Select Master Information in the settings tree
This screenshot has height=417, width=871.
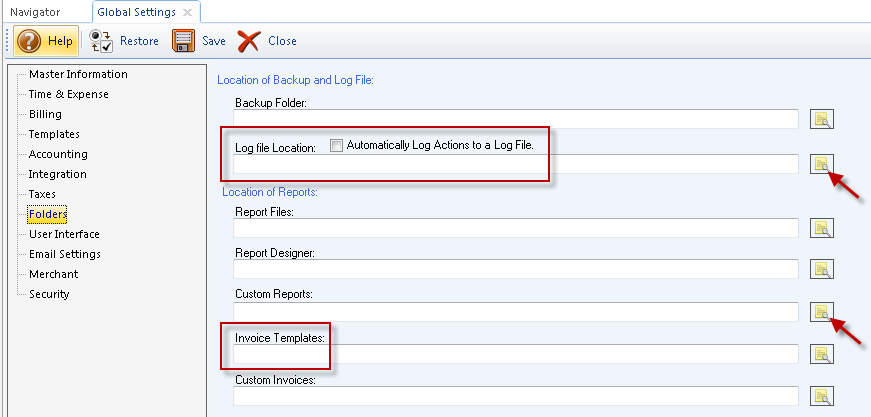click(x=78, y=74)
